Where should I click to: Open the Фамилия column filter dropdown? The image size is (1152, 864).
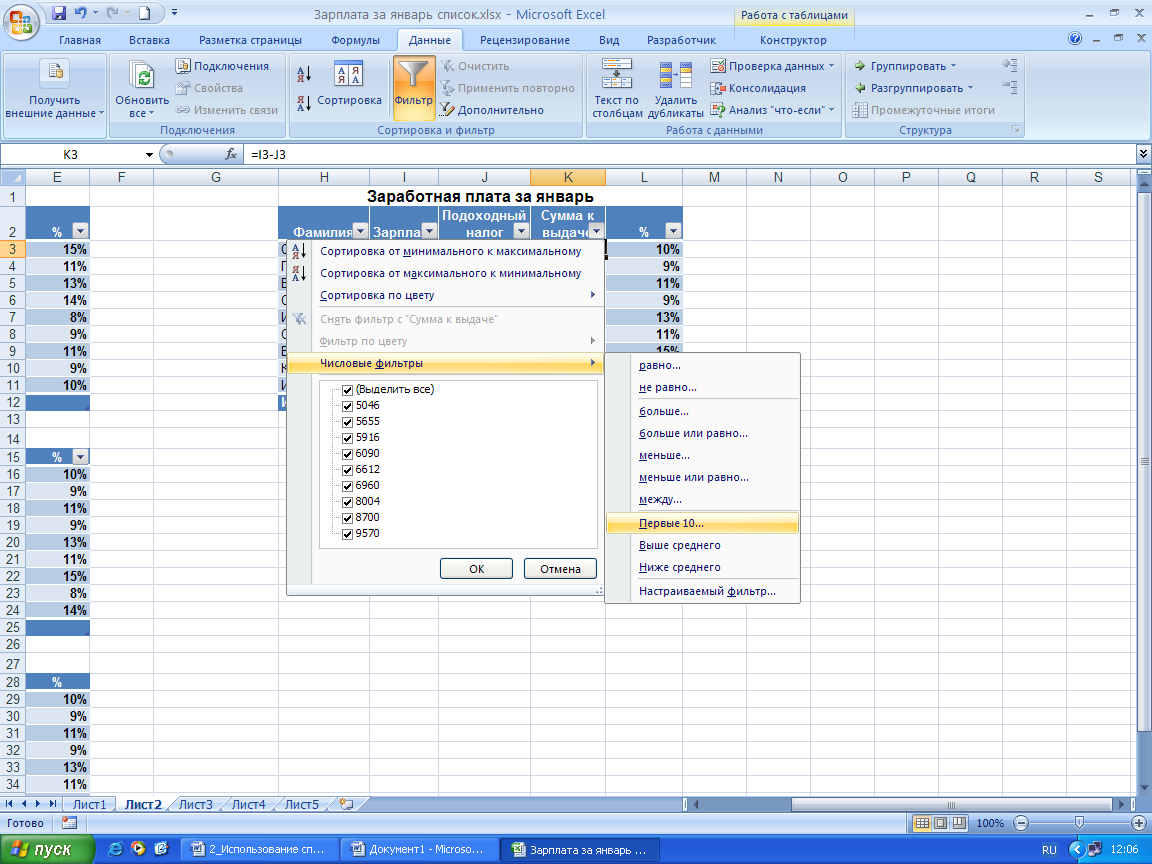coord(360,231)
